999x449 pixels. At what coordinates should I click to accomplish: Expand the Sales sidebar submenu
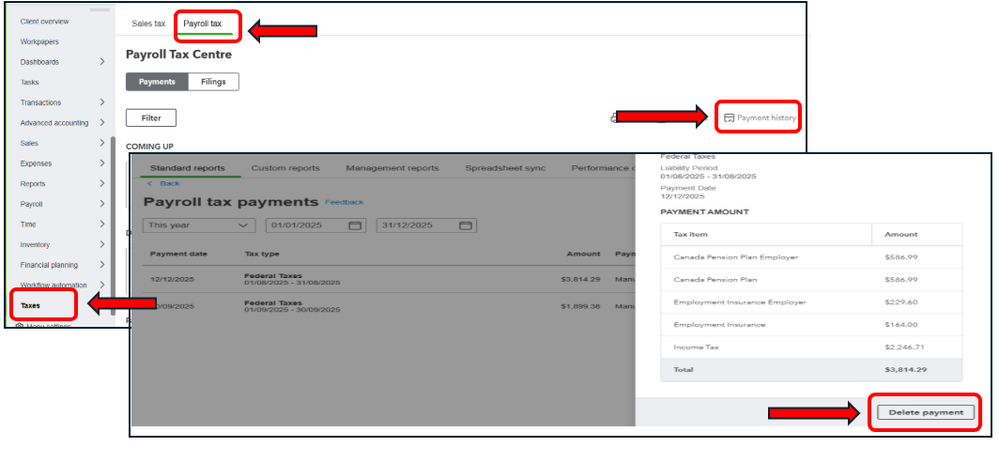point(103,143)
